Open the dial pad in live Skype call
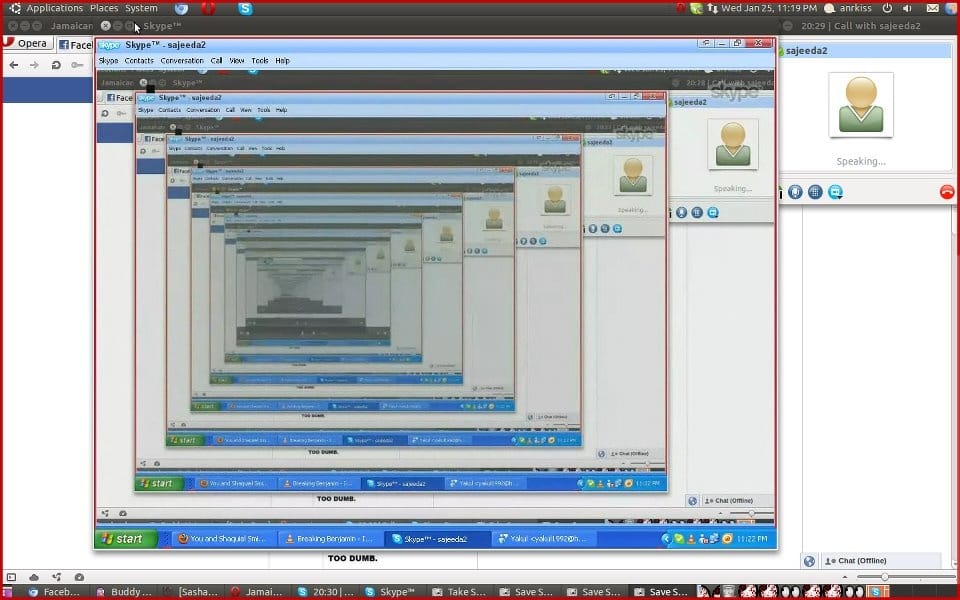The width and height of the screenshot is (960, 600). 815,192
